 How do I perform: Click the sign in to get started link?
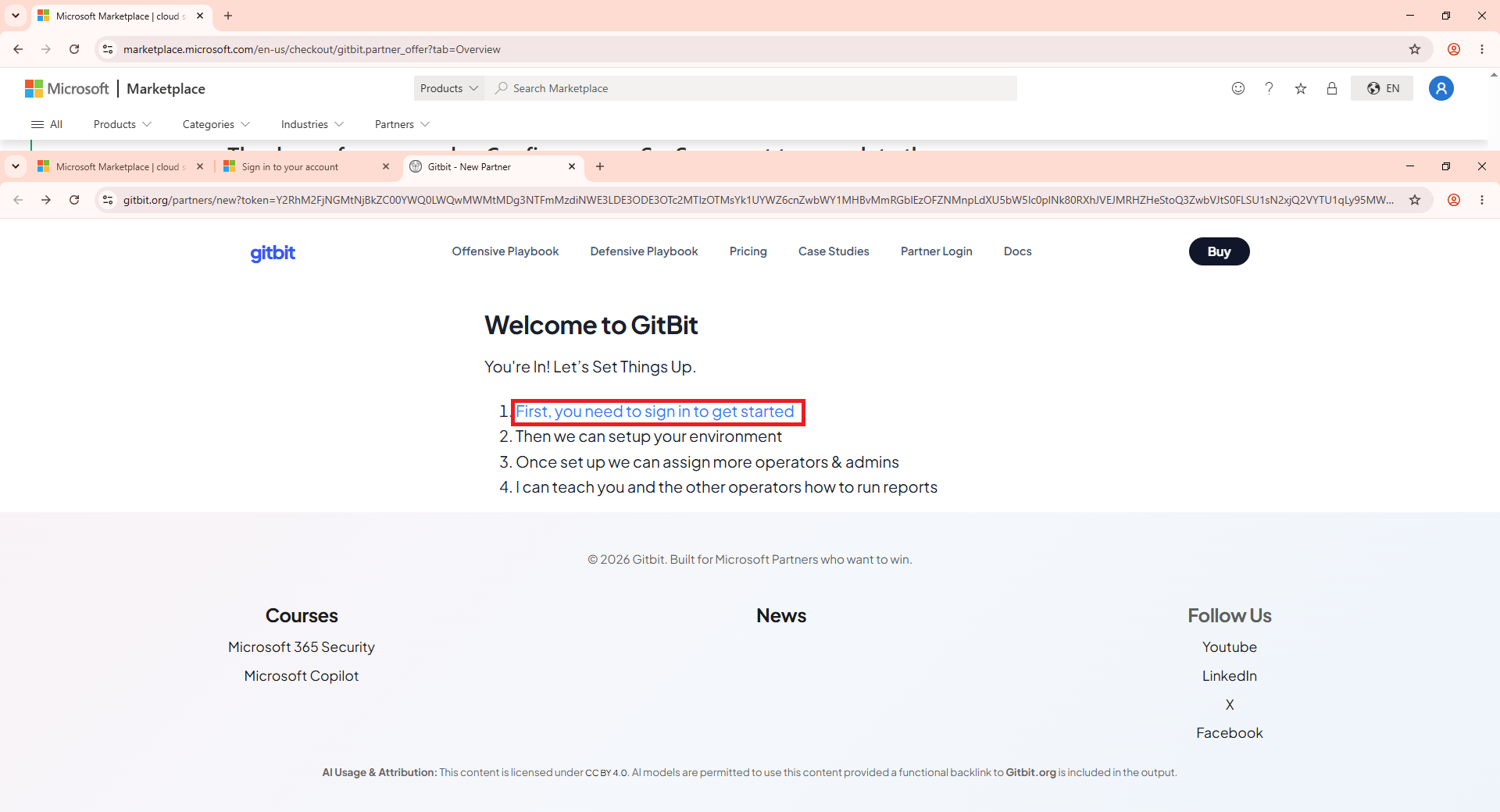click(x=655, y=411)
